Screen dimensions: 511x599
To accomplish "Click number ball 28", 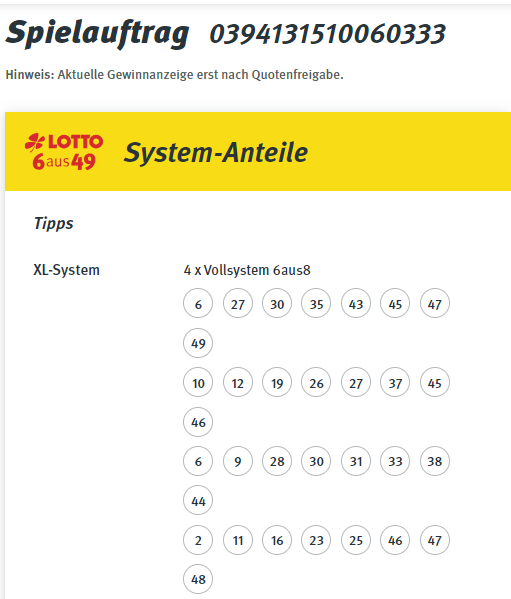I will [277, 461].
